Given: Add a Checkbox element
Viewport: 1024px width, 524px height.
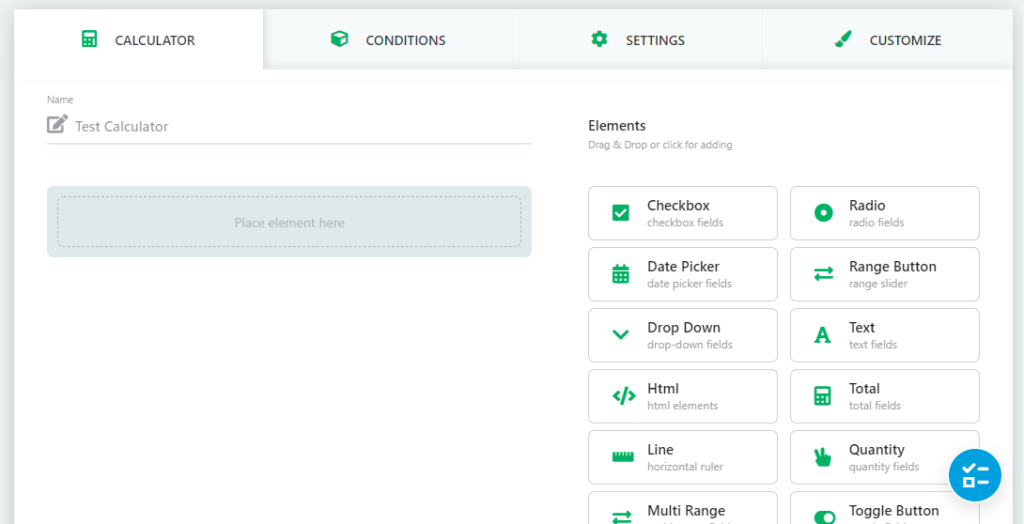Looking at the screenshot, I should (x=682, y=213).
